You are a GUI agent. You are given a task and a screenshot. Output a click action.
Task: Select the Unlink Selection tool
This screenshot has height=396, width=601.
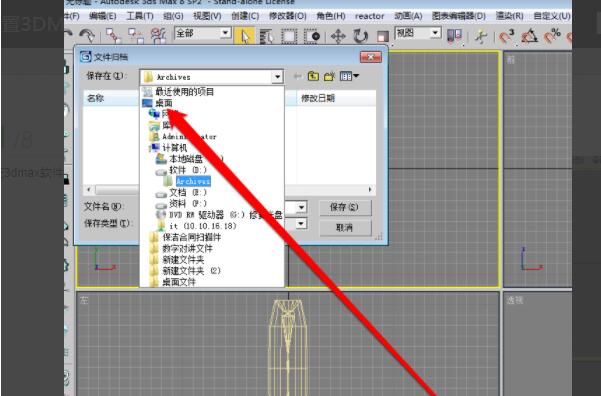(x=136, y=36)
